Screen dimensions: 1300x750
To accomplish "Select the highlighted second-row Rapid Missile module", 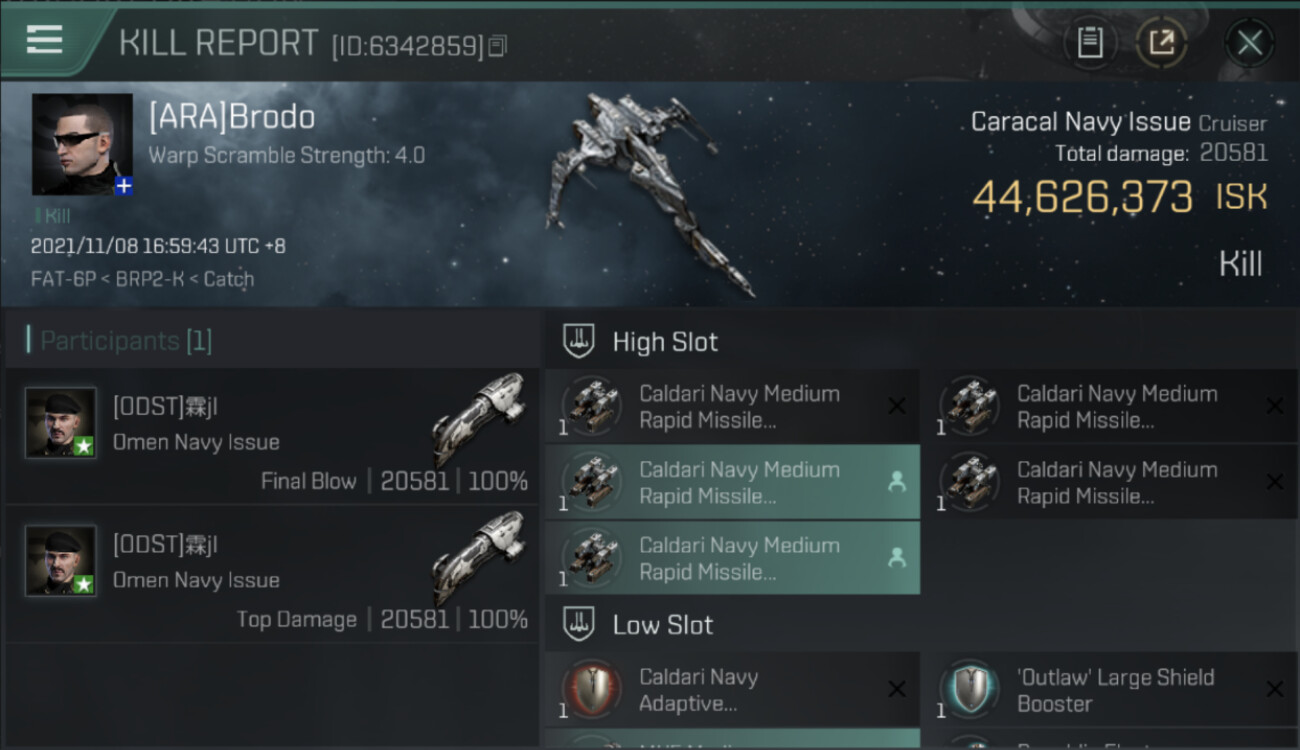I will (732, 482).
